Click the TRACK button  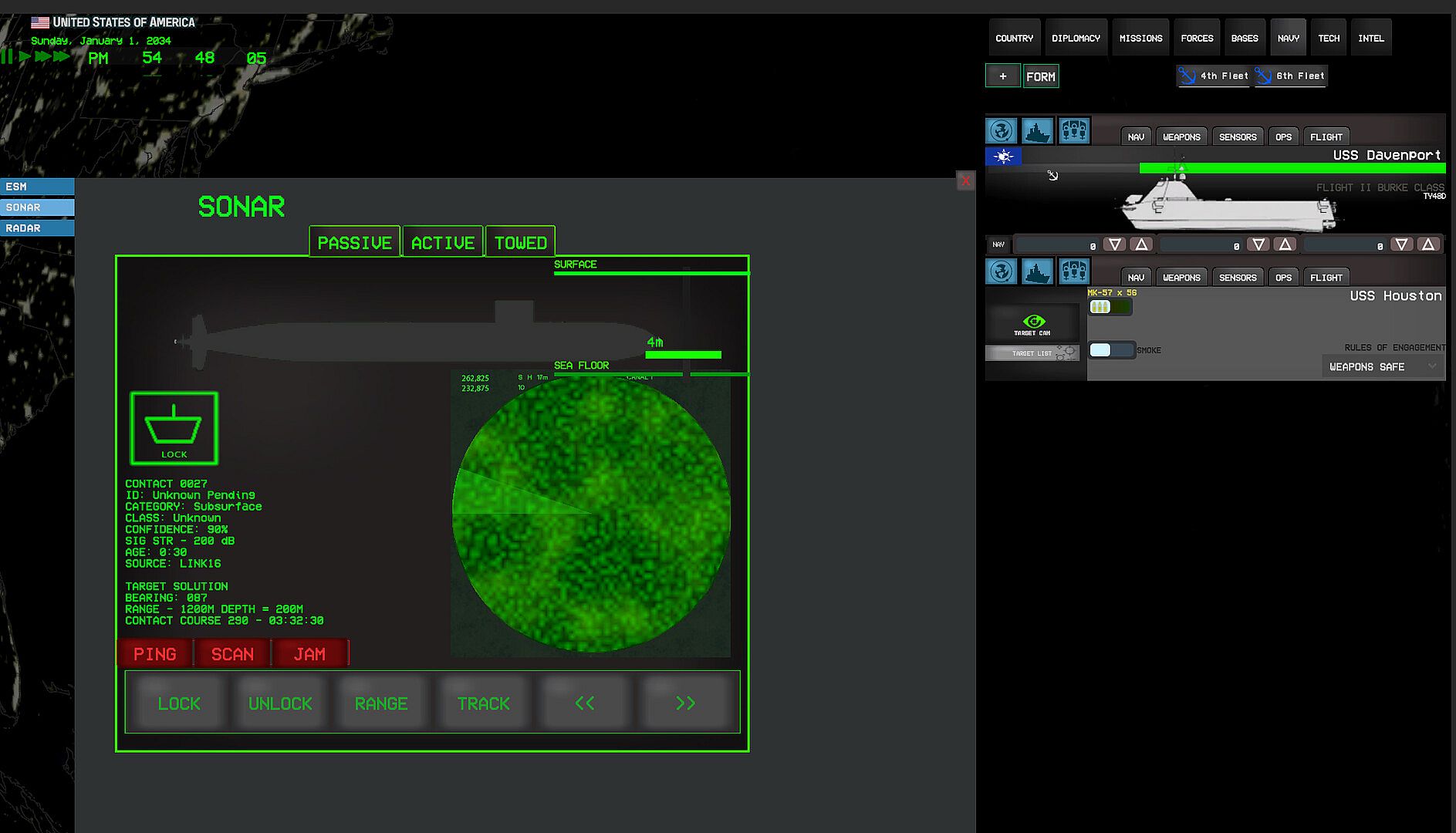coord(483,703)
